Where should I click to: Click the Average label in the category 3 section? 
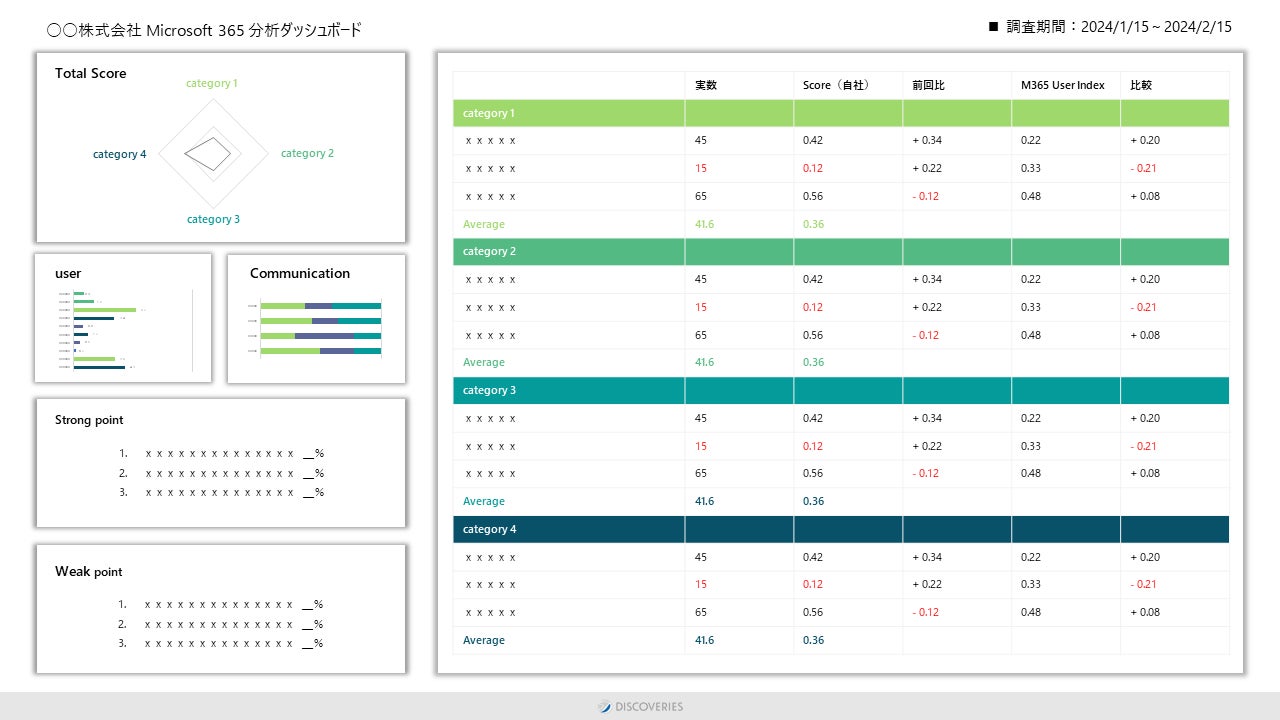[484, 501]
